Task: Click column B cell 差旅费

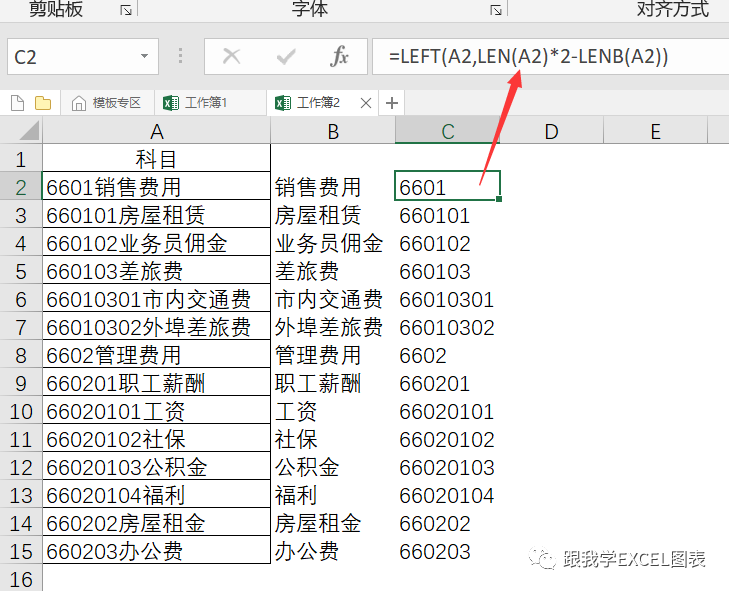Action: click(333, 270)
